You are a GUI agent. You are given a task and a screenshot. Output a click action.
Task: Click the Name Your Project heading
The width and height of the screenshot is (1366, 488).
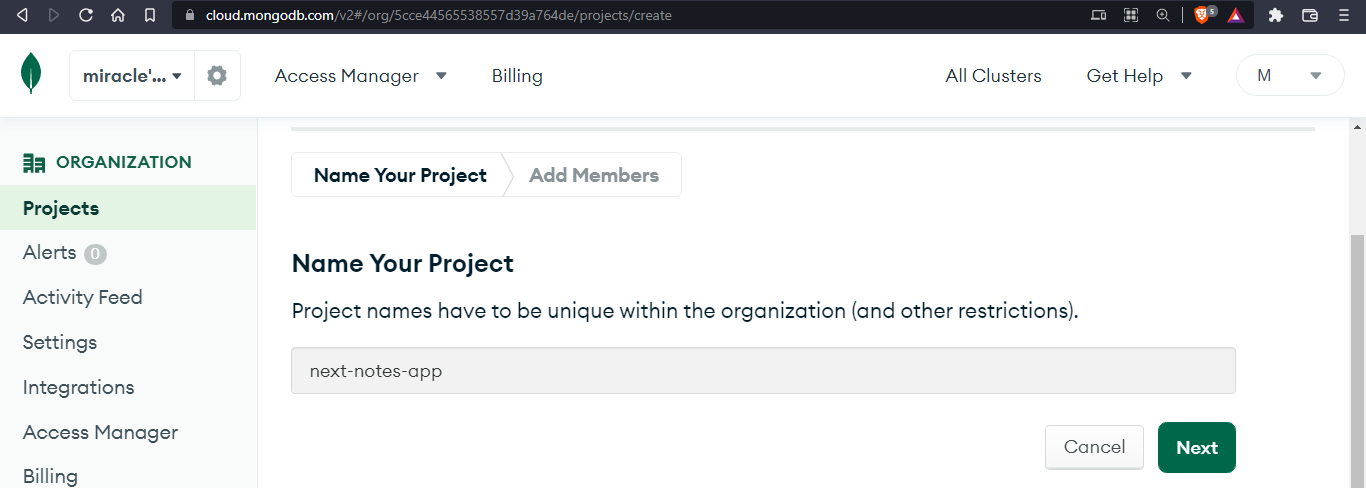pos(403,264)
